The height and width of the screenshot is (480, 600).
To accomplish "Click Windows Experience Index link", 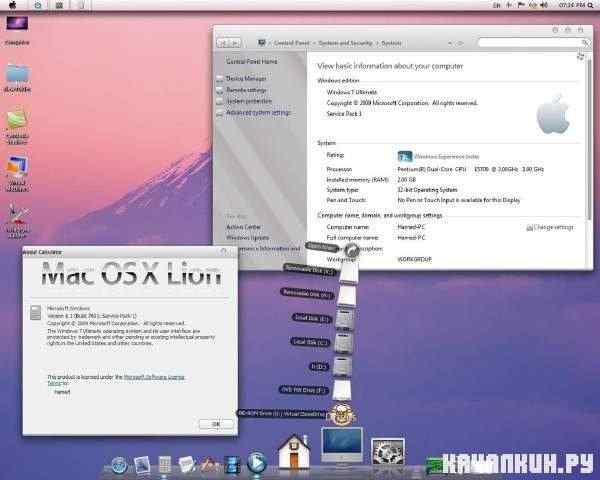I will coord(447,157).
